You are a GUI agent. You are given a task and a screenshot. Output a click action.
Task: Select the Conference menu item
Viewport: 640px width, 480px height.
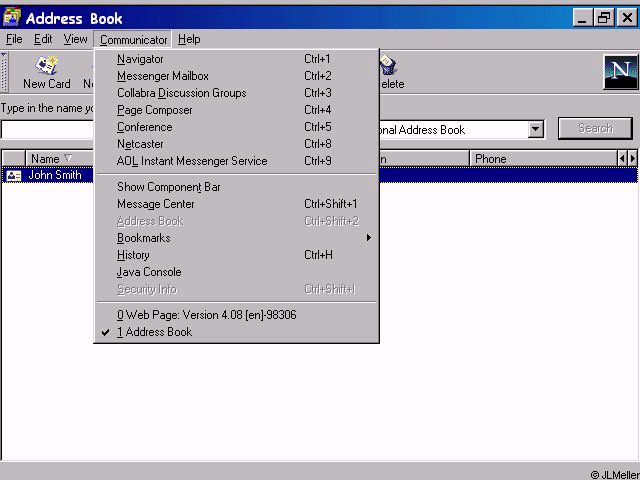[236, 127]
